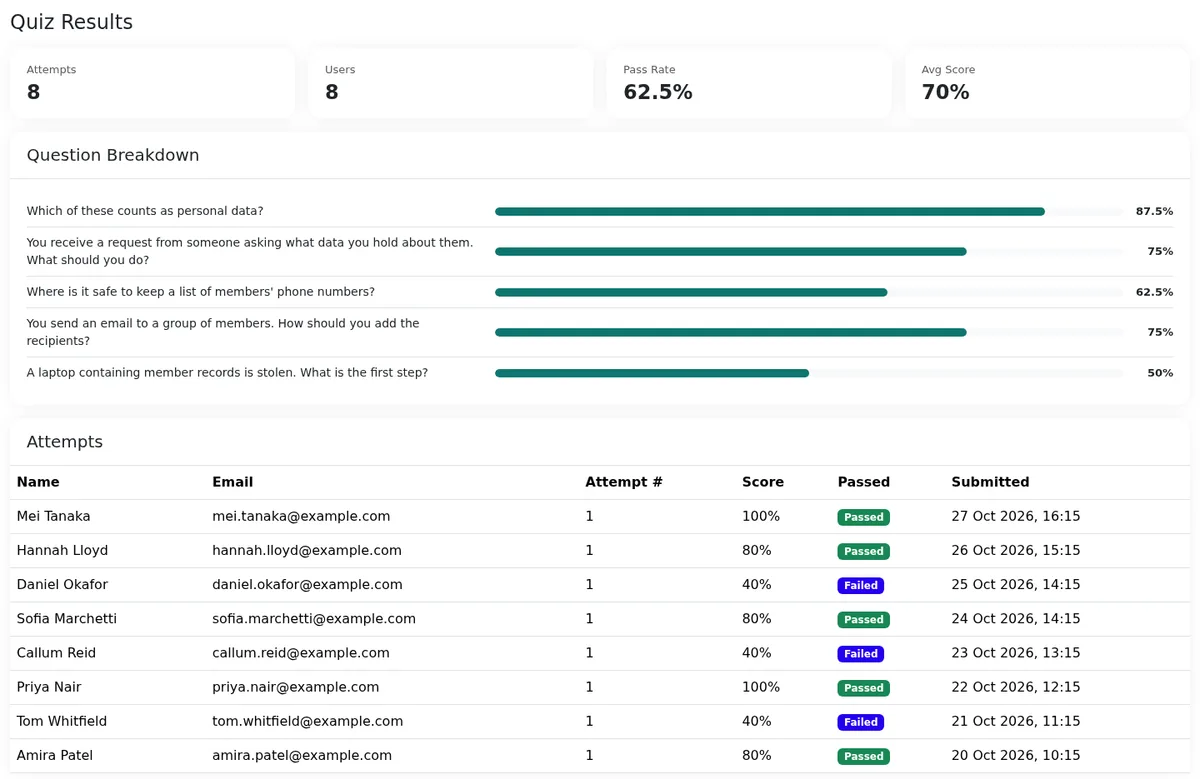Click the Question Breakdown section heading
1200x779 pixels.
113,155
